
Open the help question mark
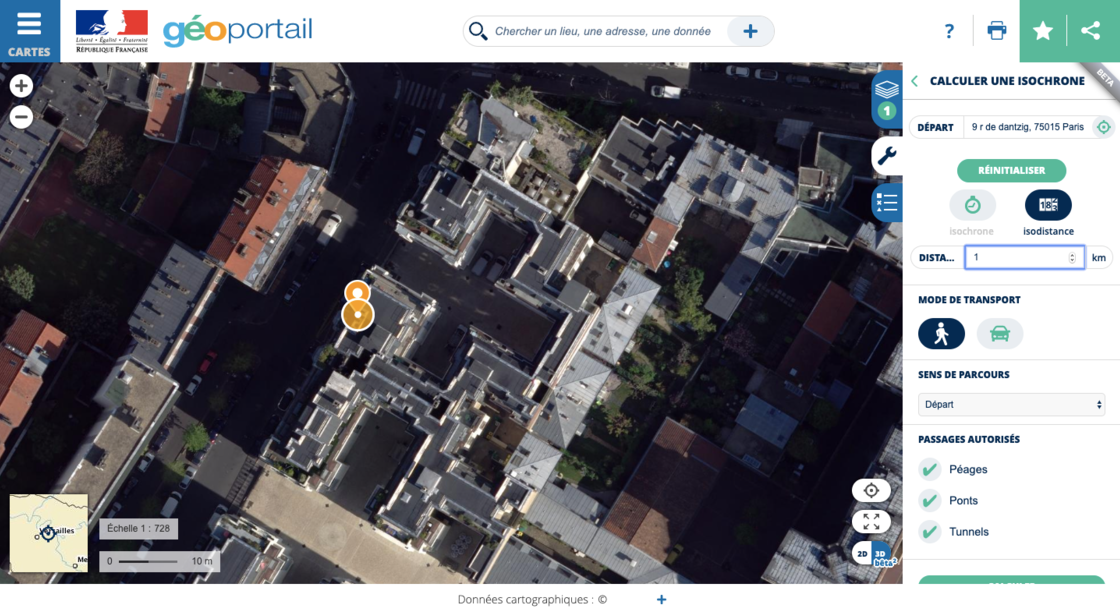pos(949,31)
